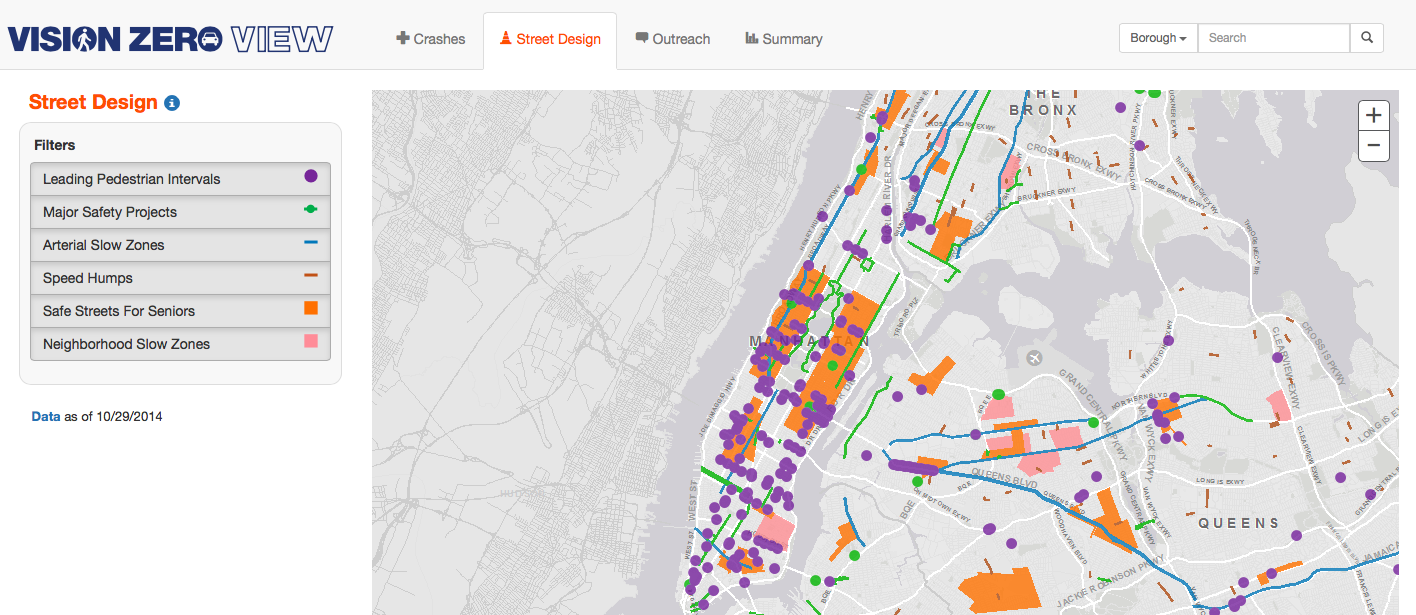Screen dimensions: 1416x615
Task: Click the purple Leading Pedestrian Intervals dot
Action: coord(311,176)
